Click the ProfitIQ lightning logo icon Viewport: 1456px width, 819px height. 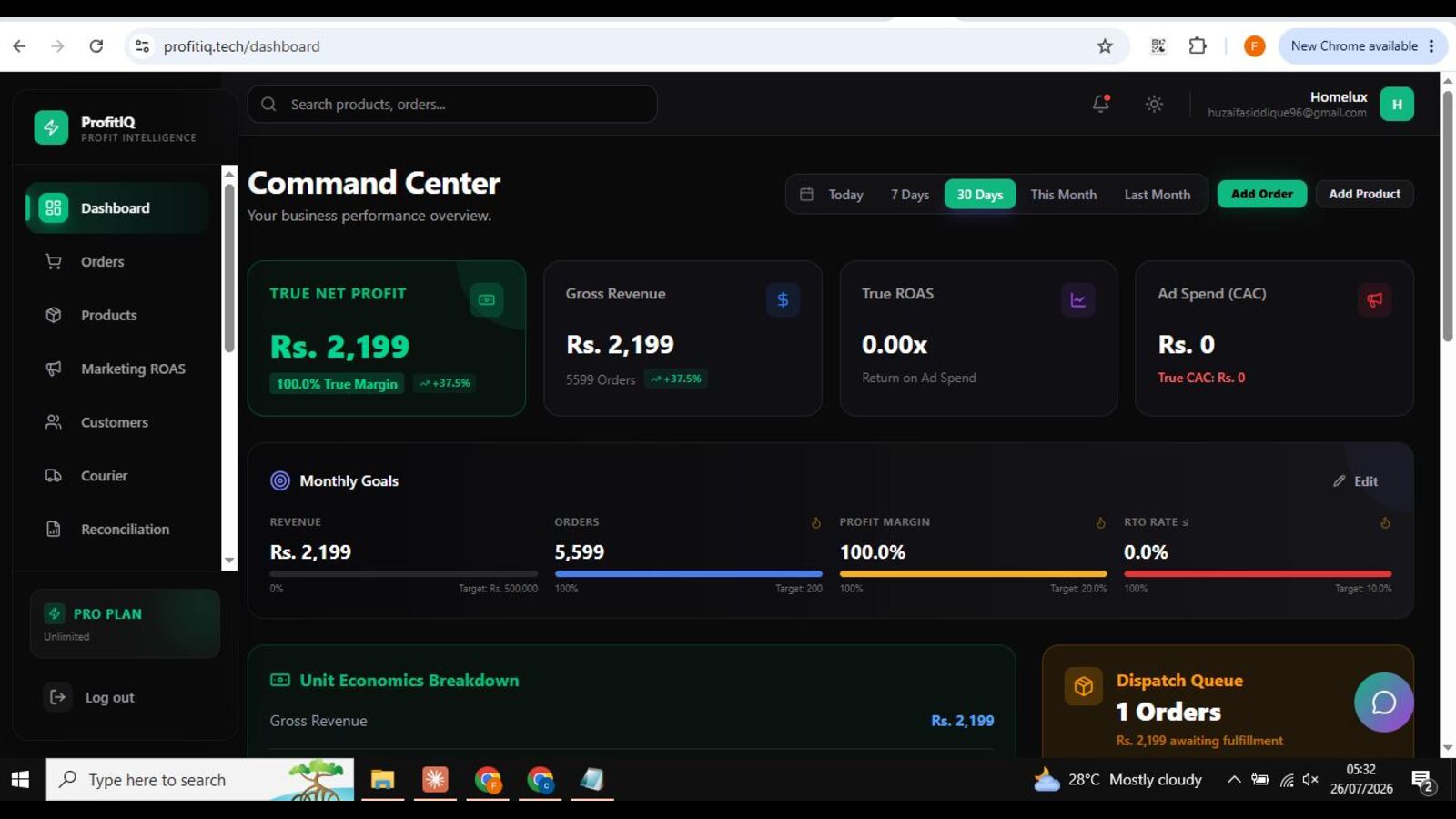pyautogui.click(x=51, y=127)
